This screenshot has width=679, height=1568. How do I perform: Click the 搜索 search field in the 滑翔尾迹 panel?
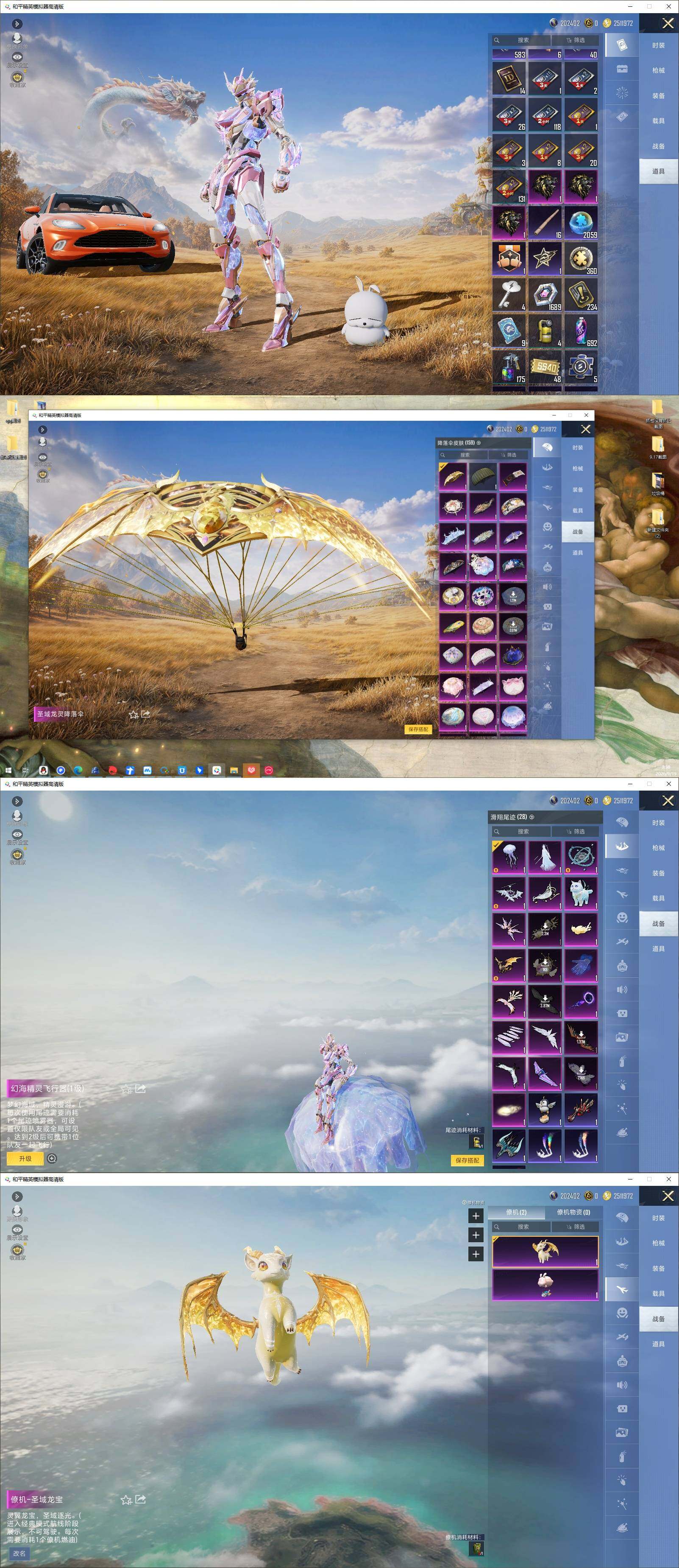pos(521,831)
